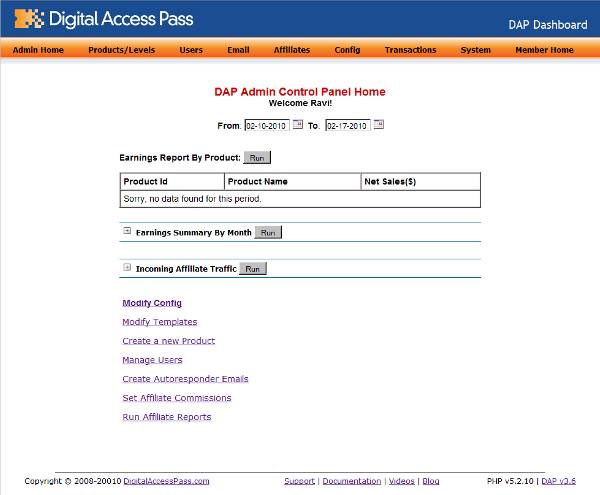This screenshot has height=495, width=600.
Task: Click the Product Name column header
Action: point(293,181)
